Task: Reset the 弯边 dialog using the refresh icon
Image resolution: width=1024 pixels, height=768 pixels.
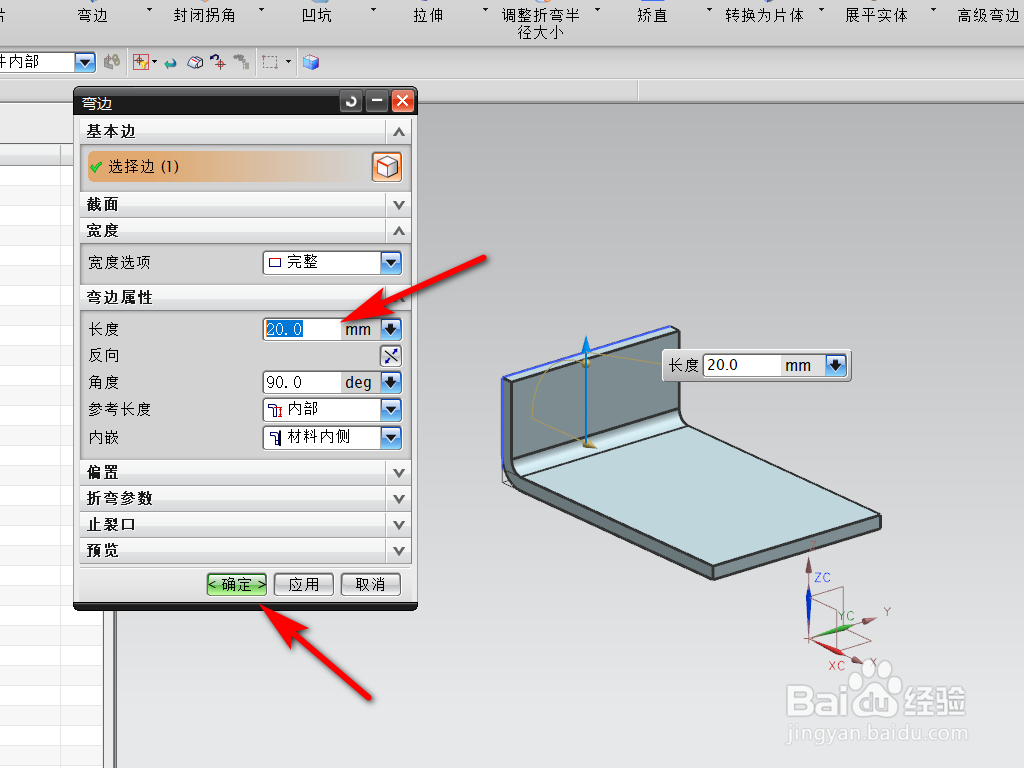Action: coord(351,102)
